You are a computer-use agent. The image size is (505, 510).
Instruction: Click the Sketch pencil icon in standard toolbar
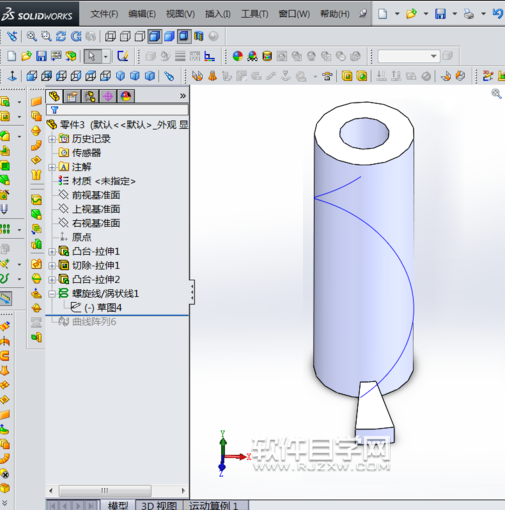[x=123, y=56]
